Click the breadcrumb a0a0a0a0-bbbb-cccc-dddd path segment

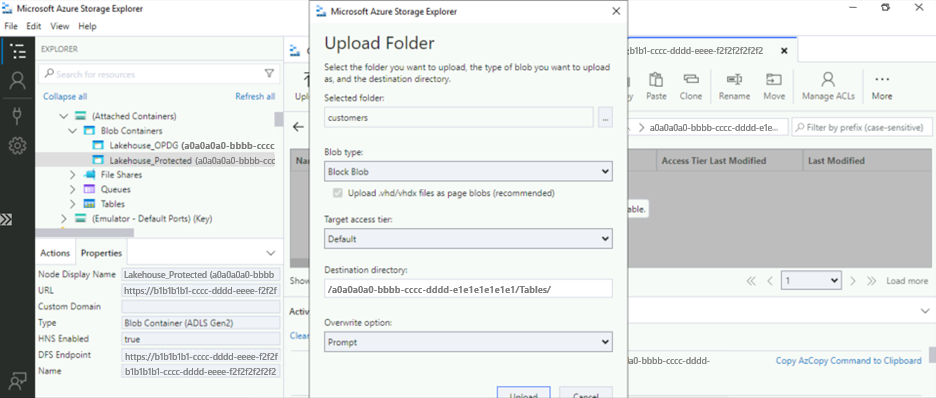coord(714,127)
